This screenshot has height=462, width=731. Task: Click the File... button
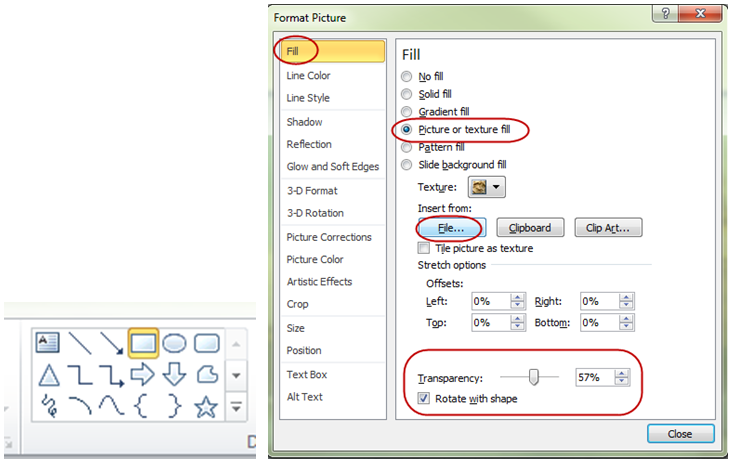pos(452,228)
